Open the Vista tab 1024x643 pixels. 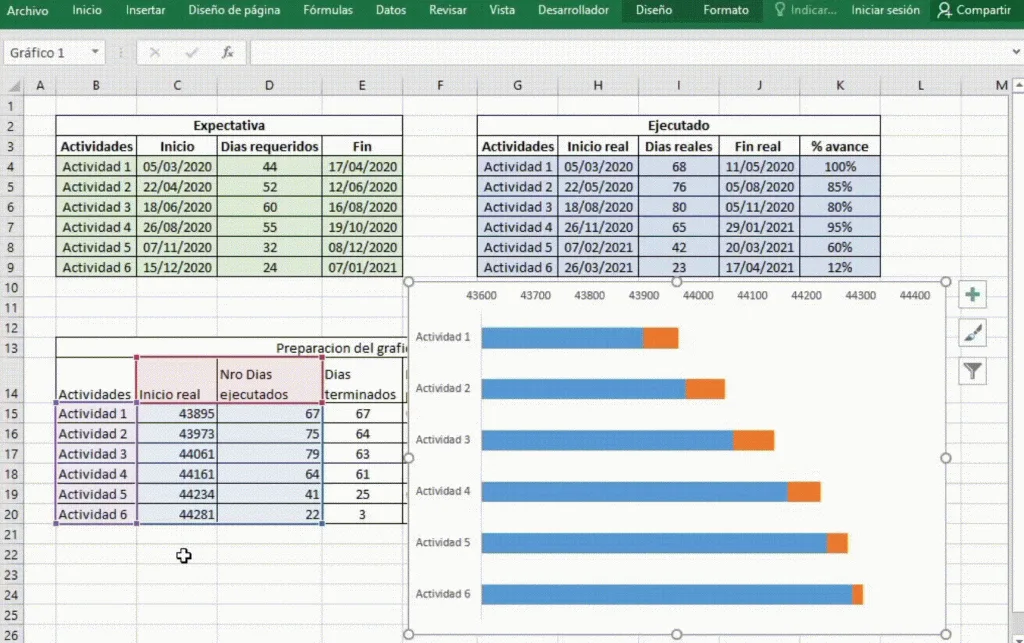coord(502,10)
